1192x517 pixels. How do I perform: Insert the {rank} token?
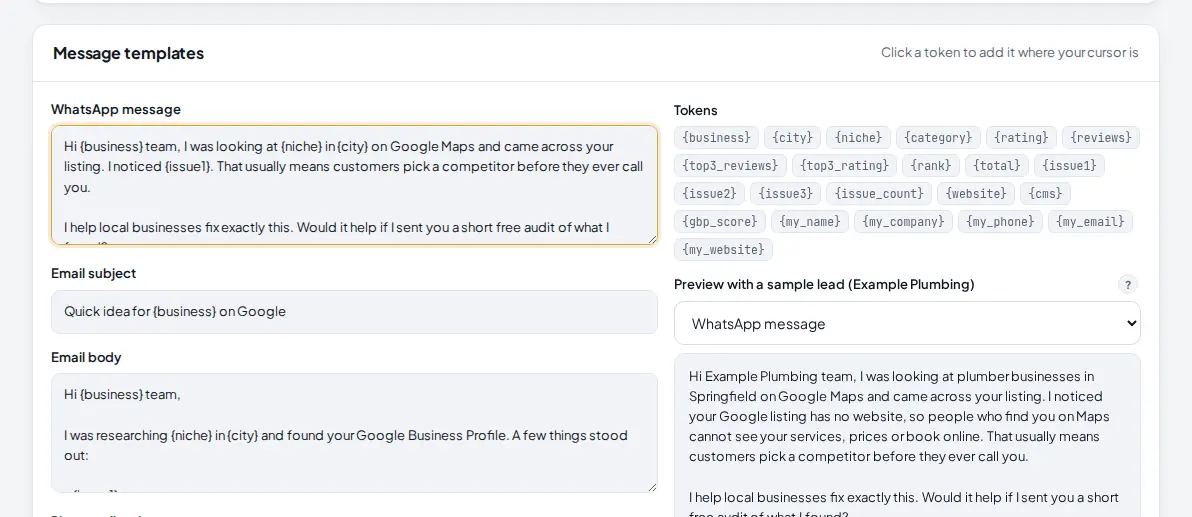[x=930, y=166]
